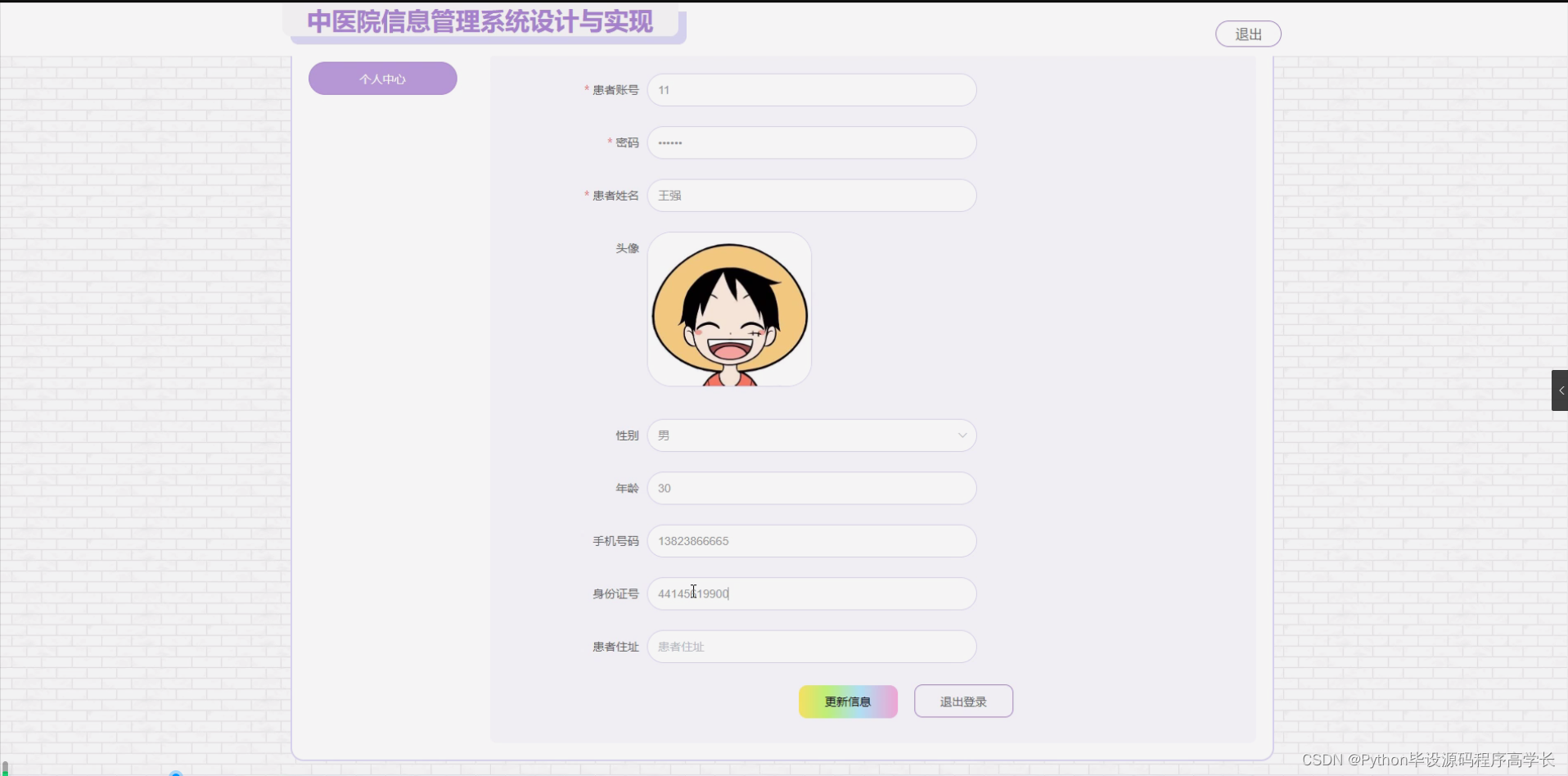Click into the 密码 password field
Image resolution: width=1568 pixels, height=776 pixels.
812,142
